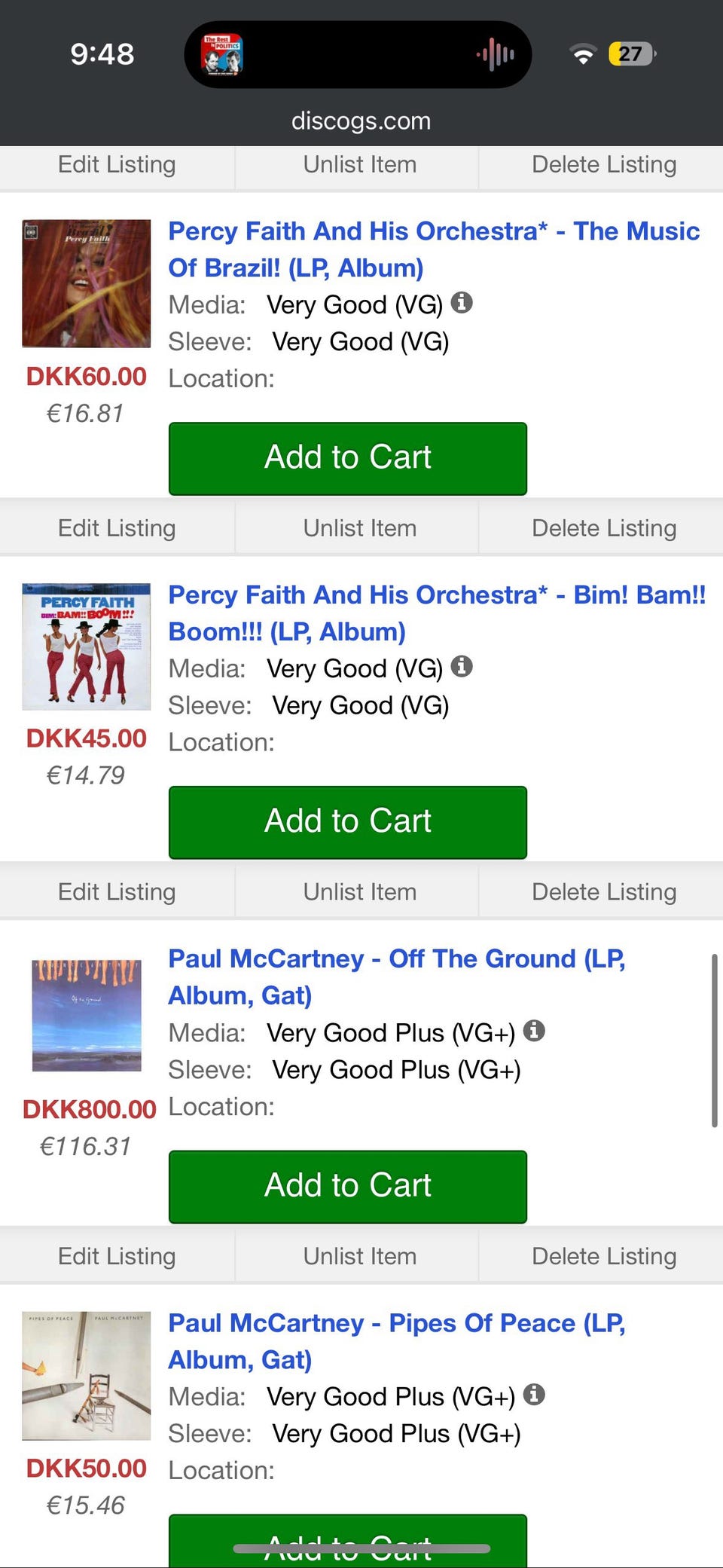Screen dimensions: 723x1568
Task: Add Off The Ground to cart
Action: pyautogui.click(x=347, y=1186)
